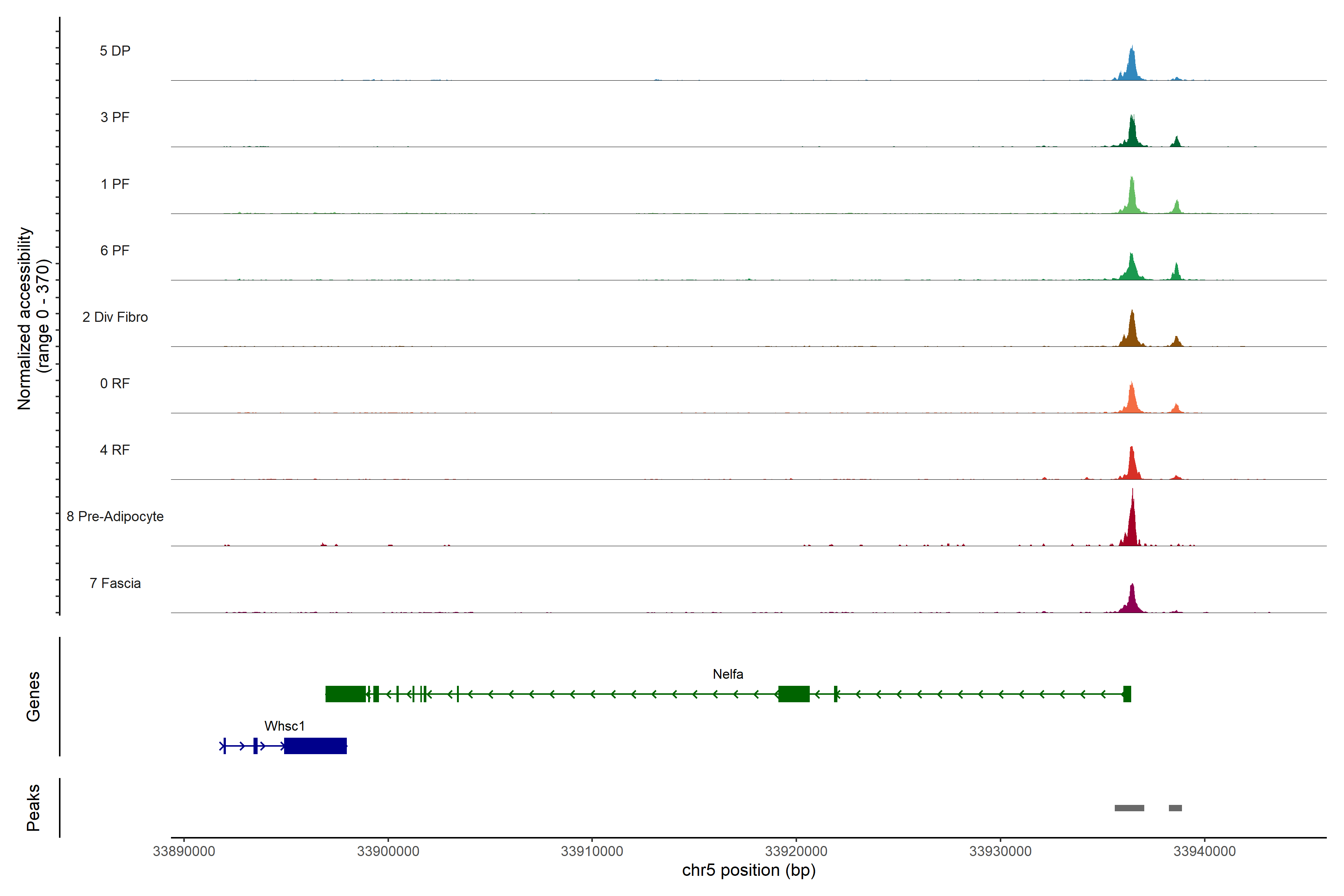Viewport: 1344px width, 896px height.
Task: Click the 8 Pre-Adipocyte track label
Action: pos(115,516)
